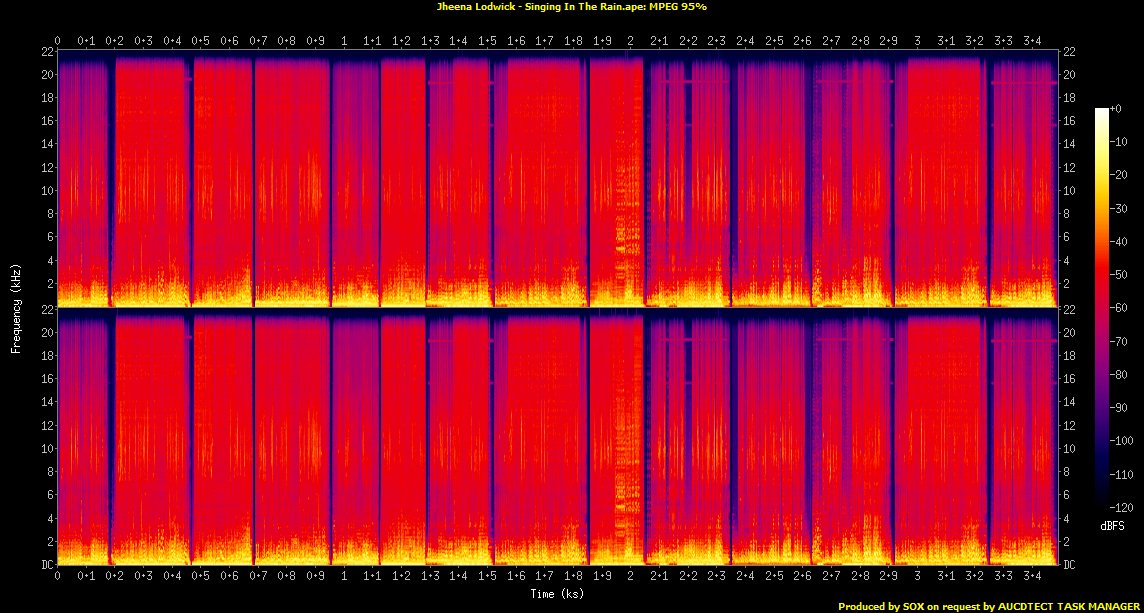Click the -60 label on dBFS scale
Image resolution: width=1144 pixels, height=613 pixels.
(x=1121, y=308)
